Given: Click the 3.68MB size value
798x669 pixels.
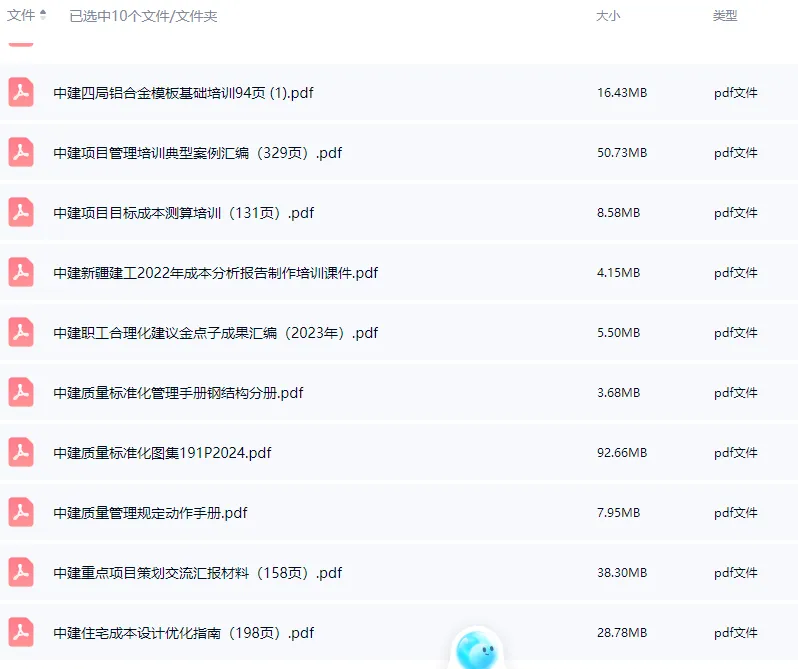Looking at the screenshot, I should tap(618, 393).
